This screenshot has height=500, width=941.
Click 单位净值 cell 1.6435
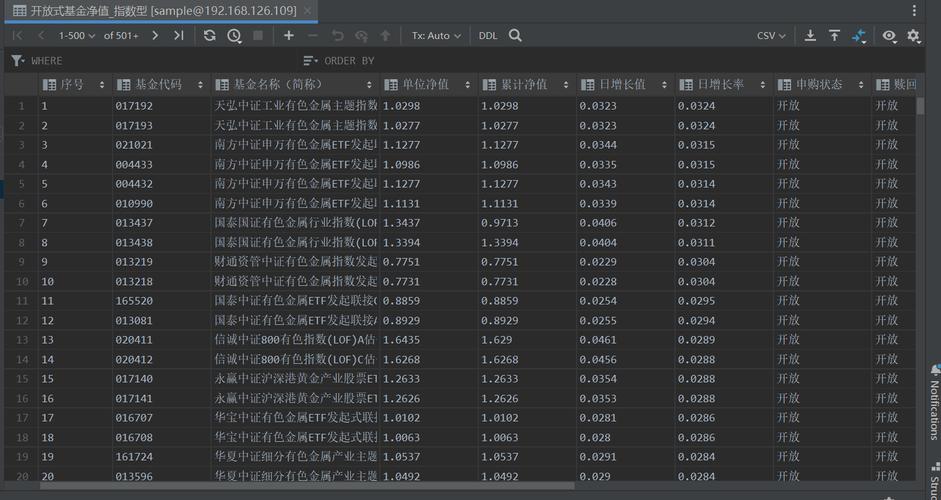(x=428, y=340)
